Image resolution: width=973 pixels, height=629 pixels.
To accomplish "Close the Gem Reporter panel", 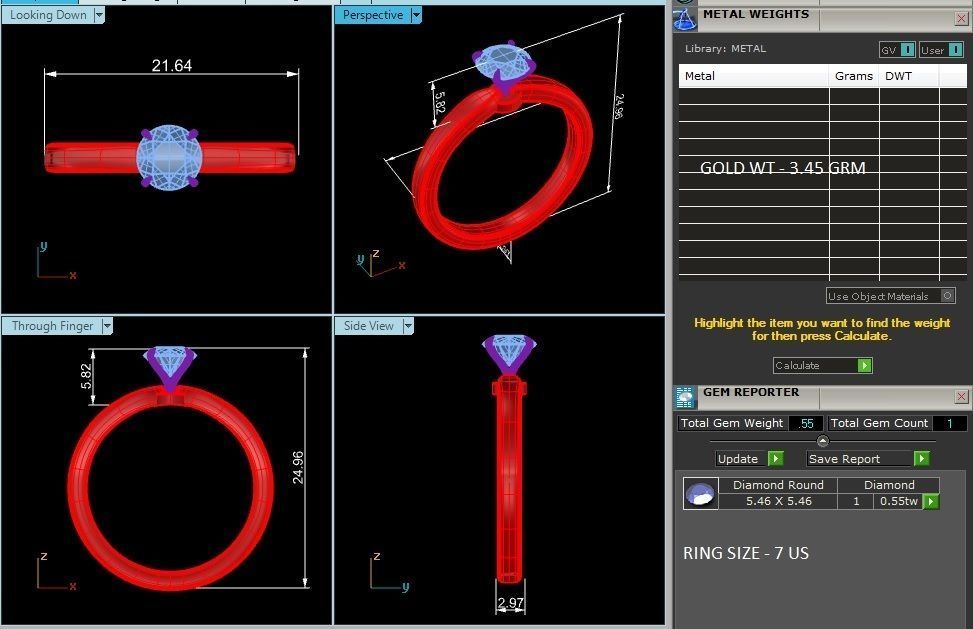I will pyautogui.click(x=961, y=397).
